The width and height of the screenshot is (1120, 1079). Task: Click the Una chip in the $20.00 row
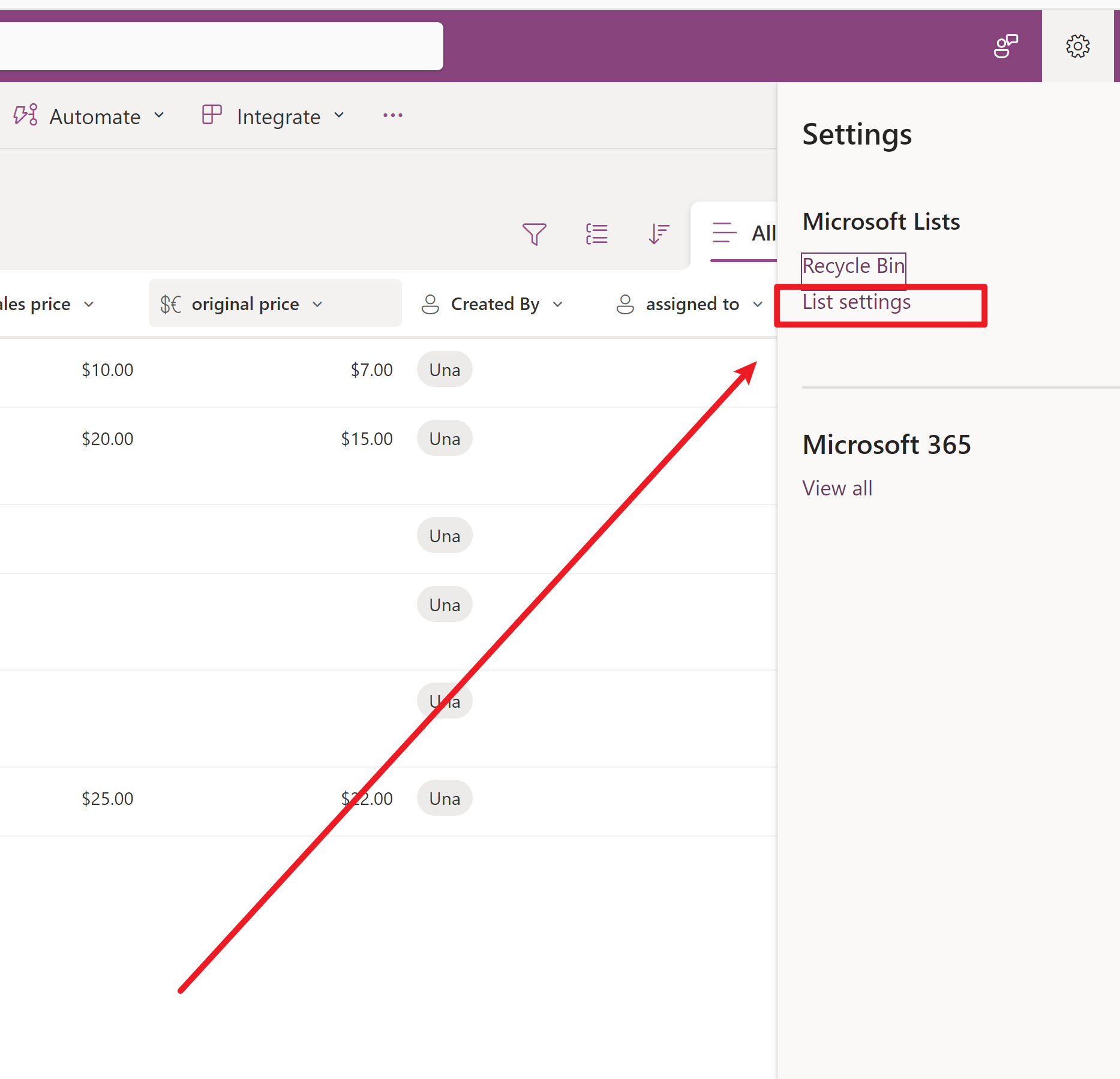445,438
